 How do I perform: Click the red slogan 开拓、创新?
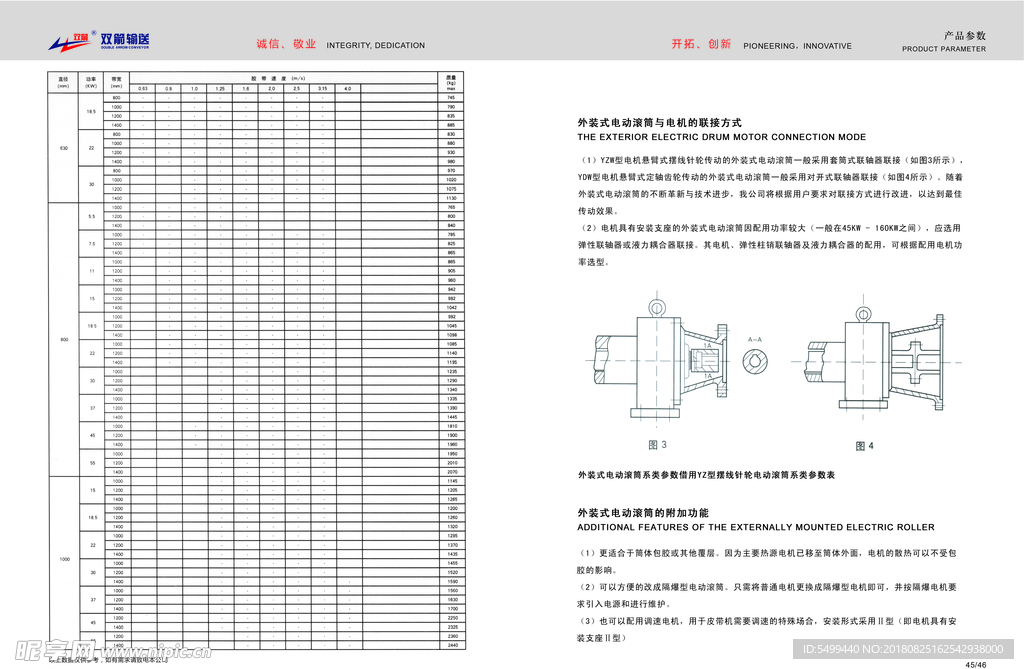pyautogui.click(x=701, y=44)
